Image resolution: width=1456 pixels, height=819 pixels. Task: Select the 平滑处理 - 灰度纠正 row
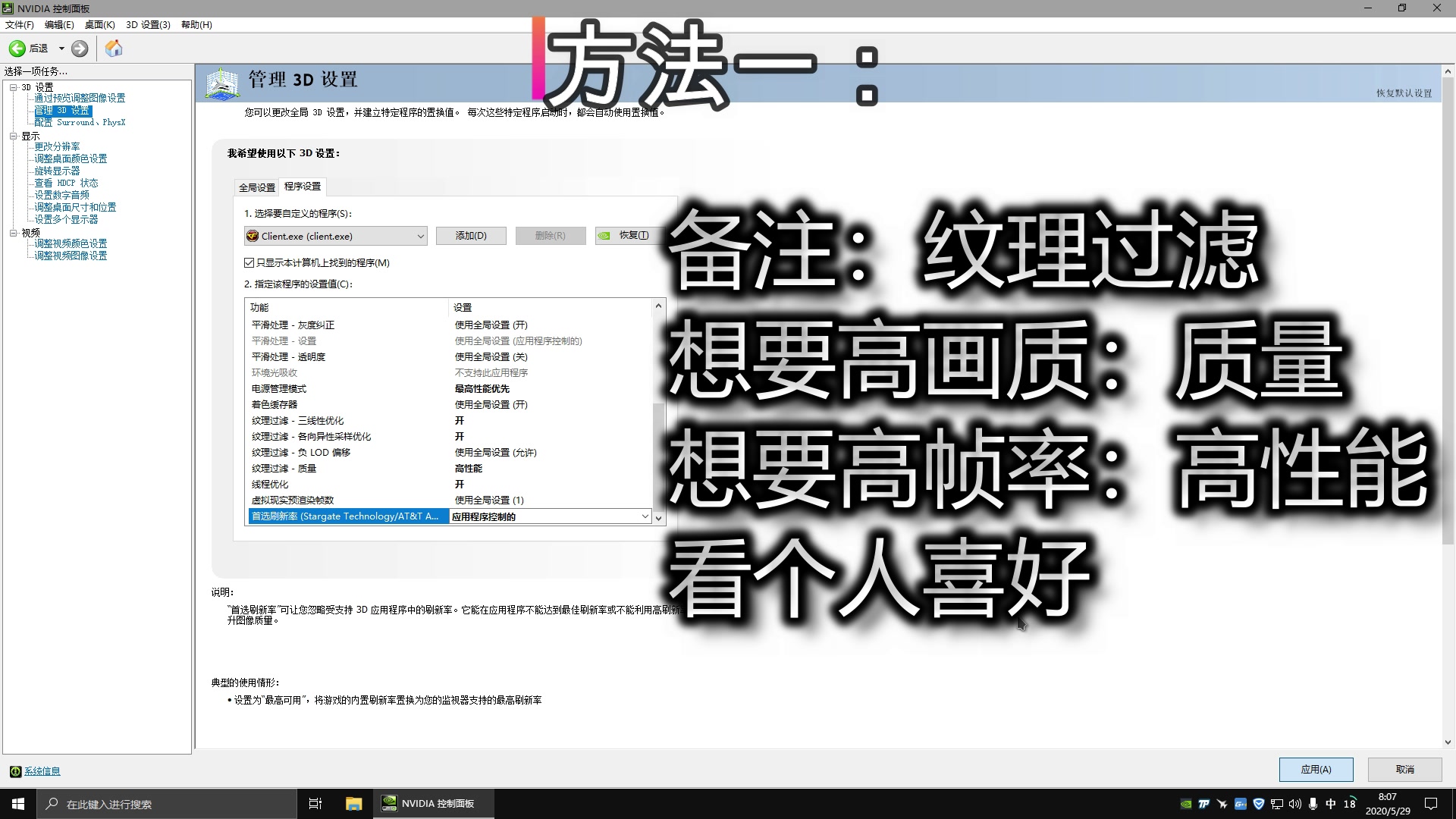coord(450,325)
